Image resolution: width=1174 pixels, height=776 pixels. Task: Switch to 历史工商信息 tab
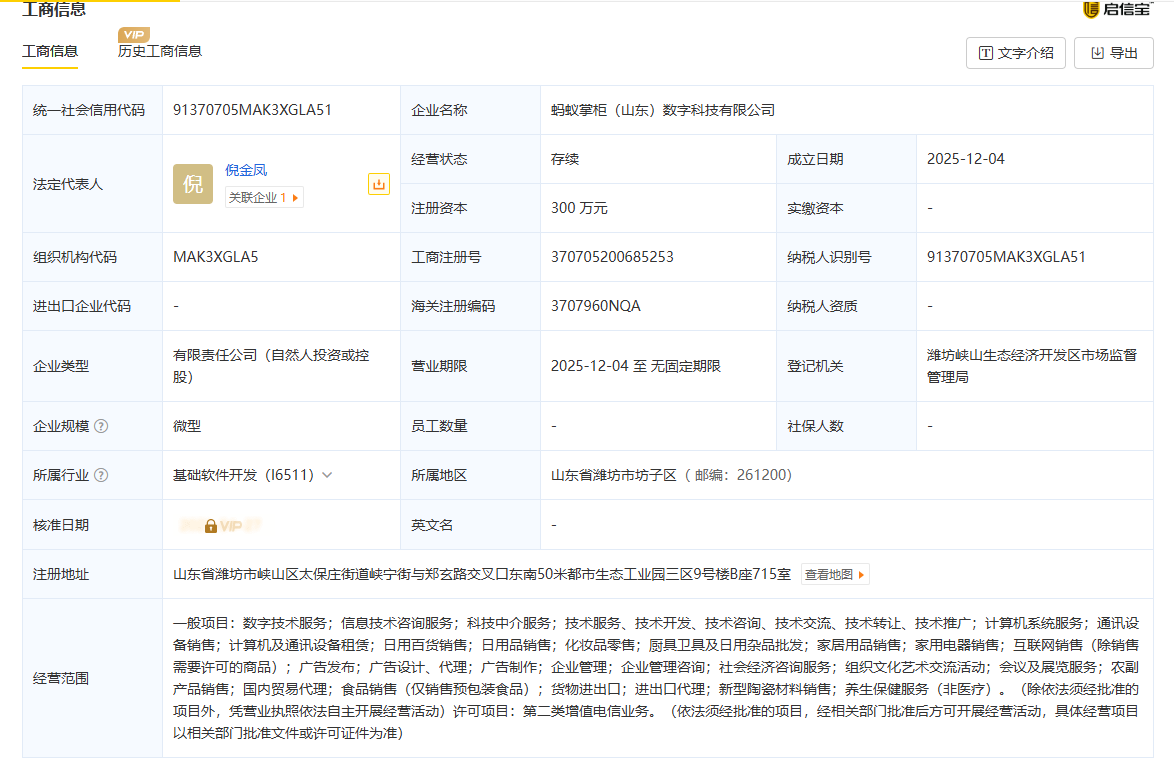tap(160, 51)
